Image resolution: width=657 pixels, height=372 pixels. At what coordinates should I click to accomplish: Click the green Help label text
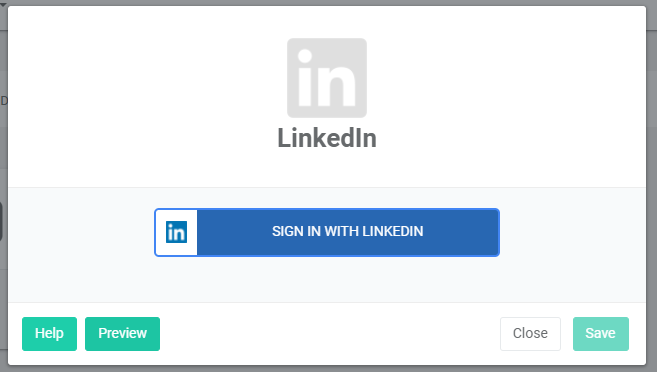[x=49, y=333]
